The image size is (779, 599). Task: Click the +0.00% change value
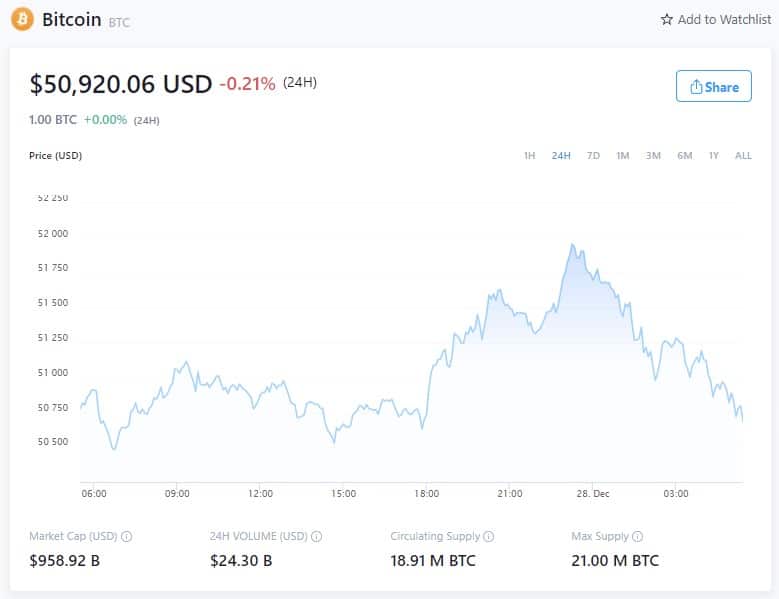[x=105, y=120]
